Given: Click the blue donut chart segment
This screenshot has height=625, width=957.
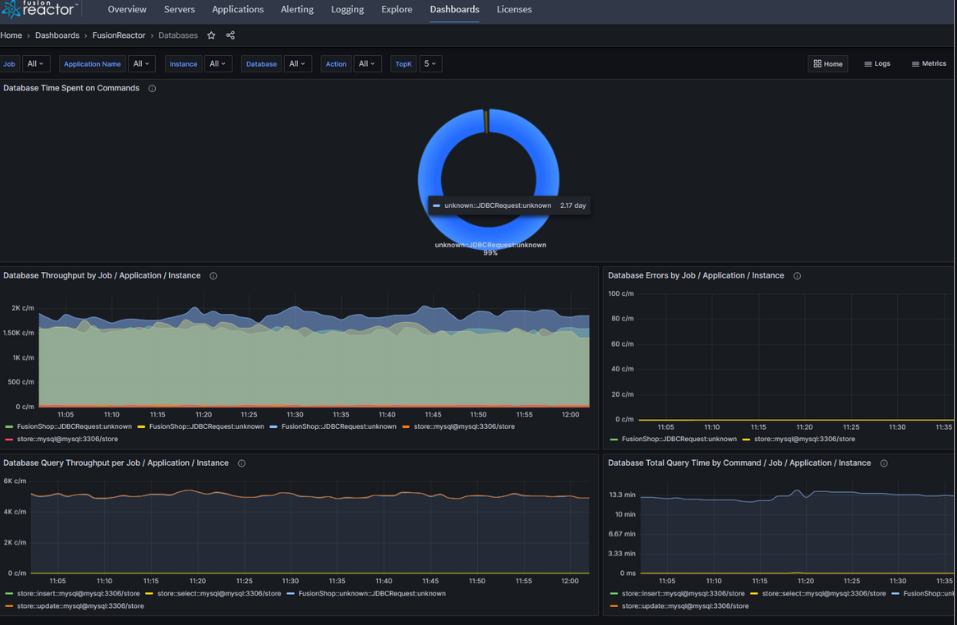Looking at the screenshot, I should (428, 179).
